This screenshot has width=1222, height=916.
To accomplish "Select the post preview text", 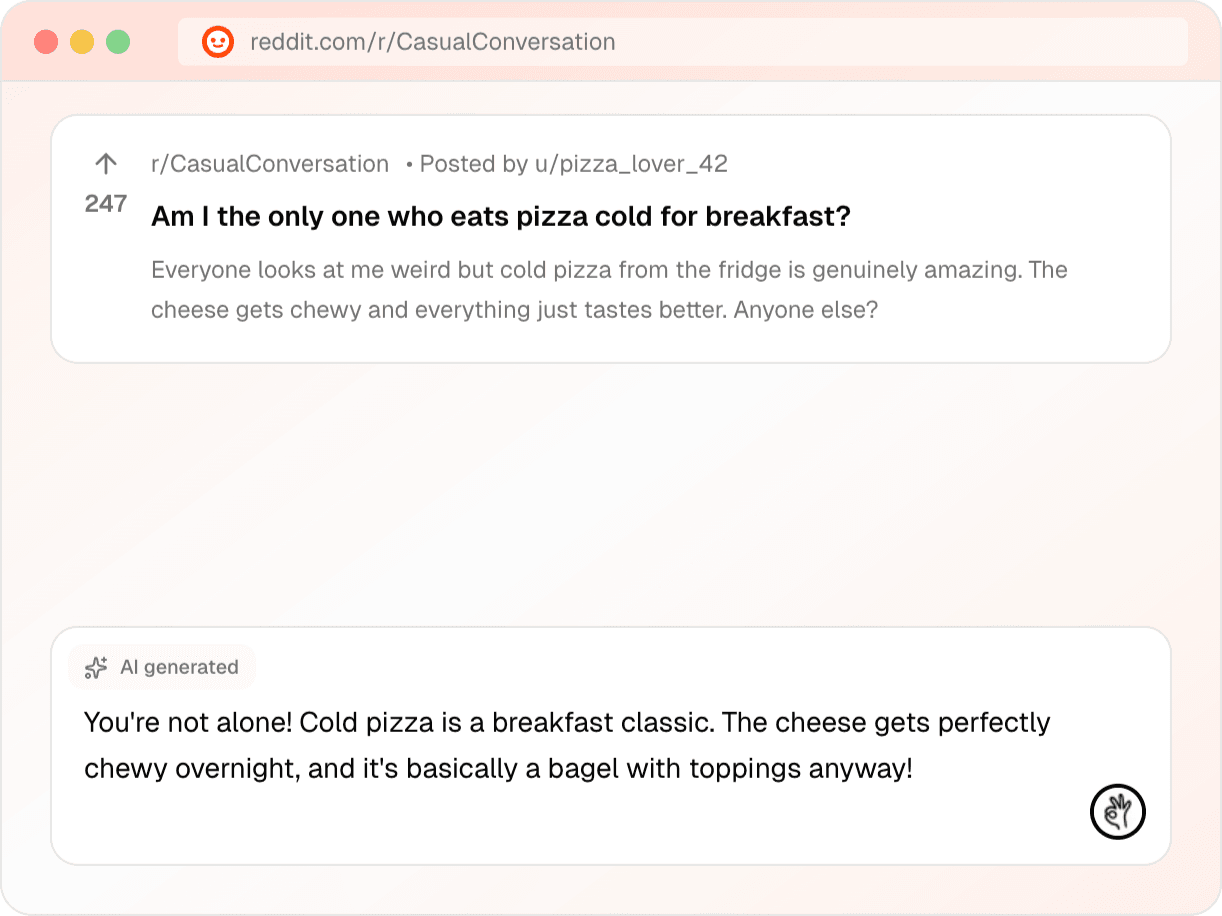I will pyautogui.click(x=608, y=289).
